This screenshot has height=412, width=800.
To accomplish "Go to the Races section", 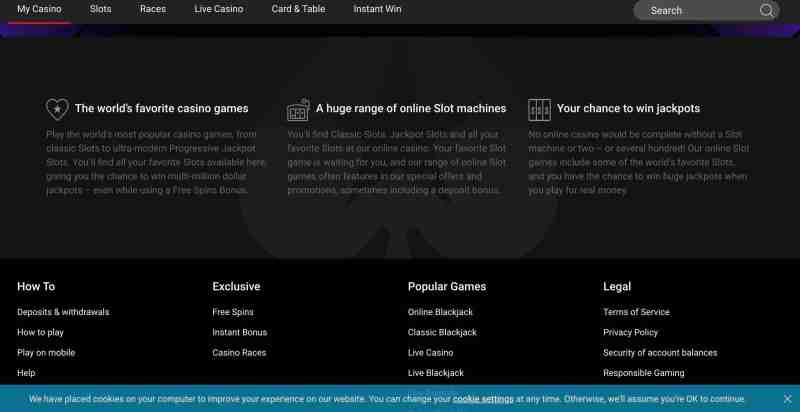I will pos(153,9).
